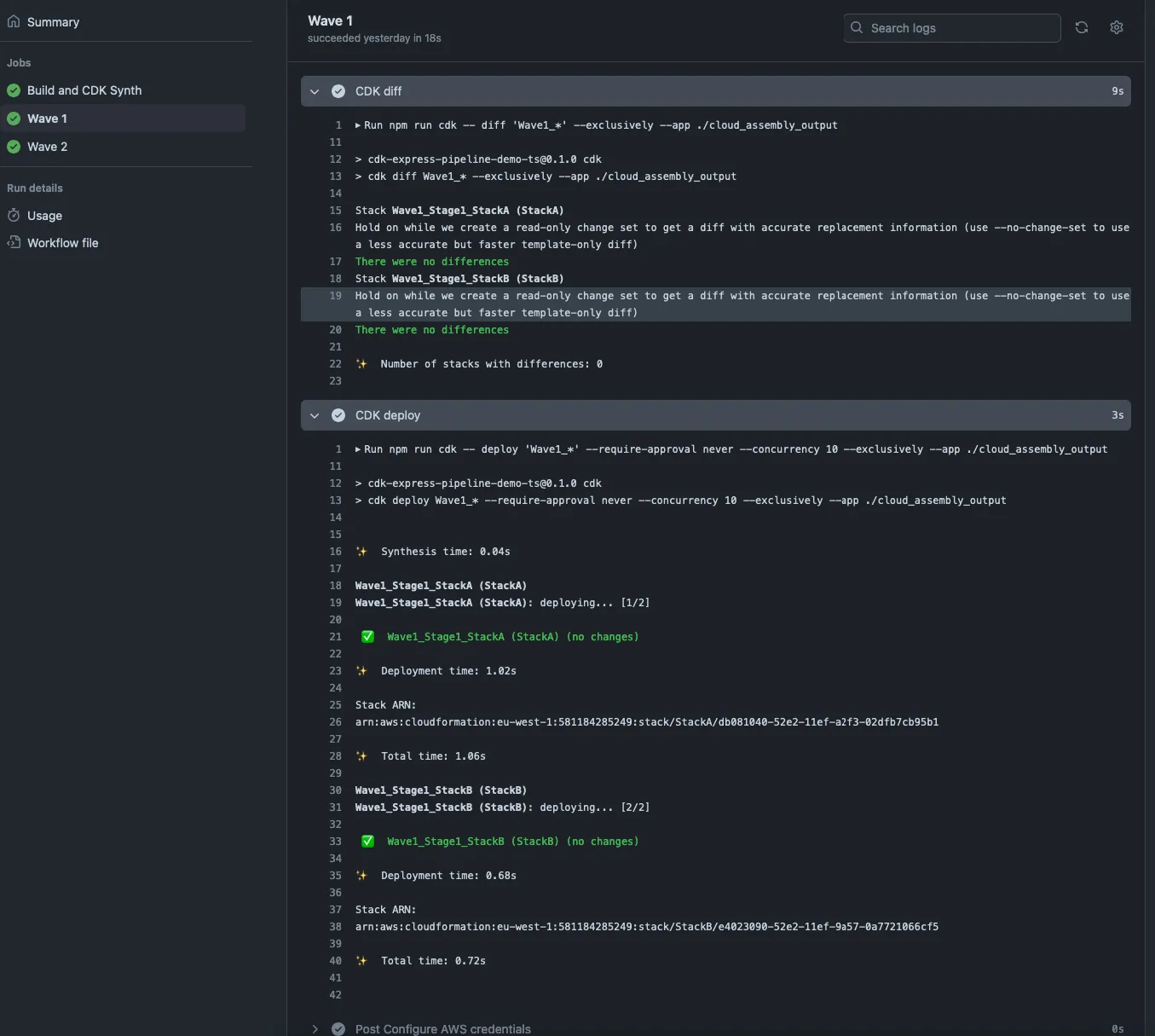This screenshot has width=1155, height=1036.
Task: Expand the 'Run npm run cdk -- diff' command group
Action: pos(358,125)
